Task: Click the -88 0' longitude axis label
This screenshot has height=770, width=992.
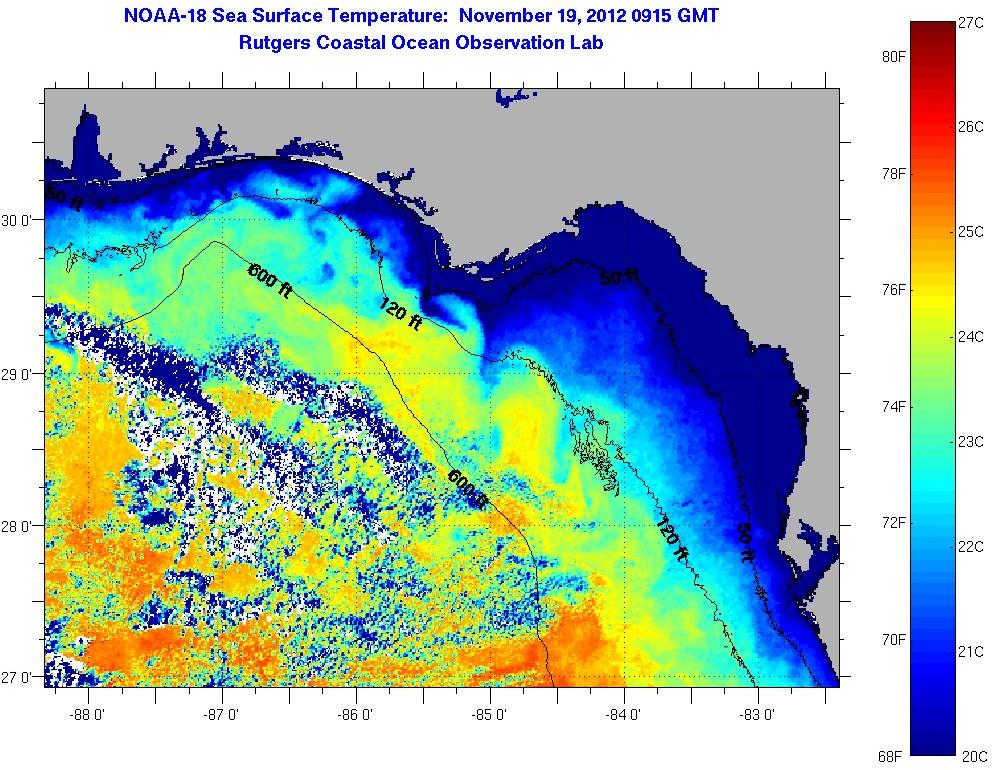Action: [x=88, y=715]
